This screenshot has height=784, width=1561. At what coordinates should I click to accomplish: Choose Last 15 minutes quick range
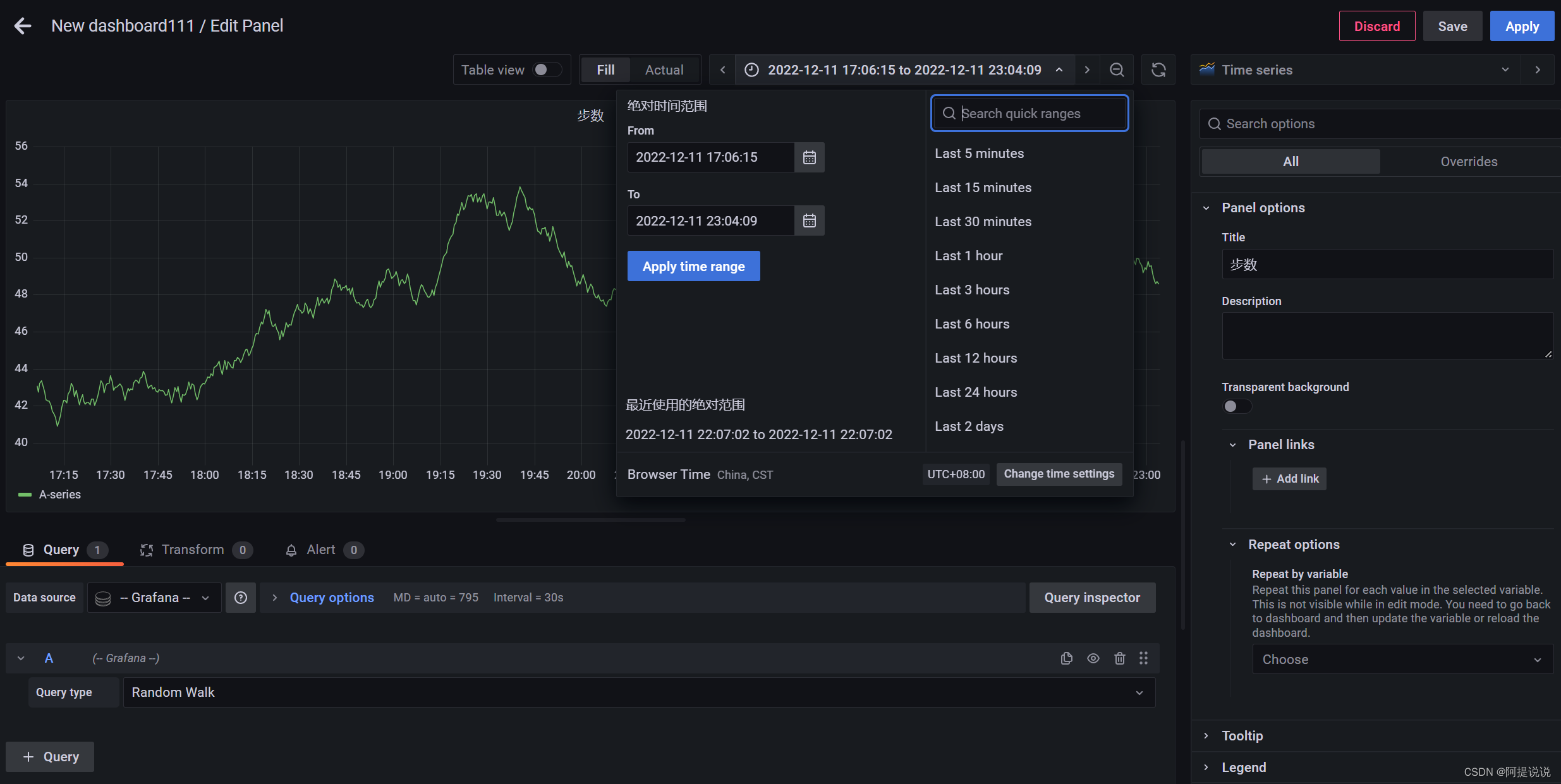point(983,188)
